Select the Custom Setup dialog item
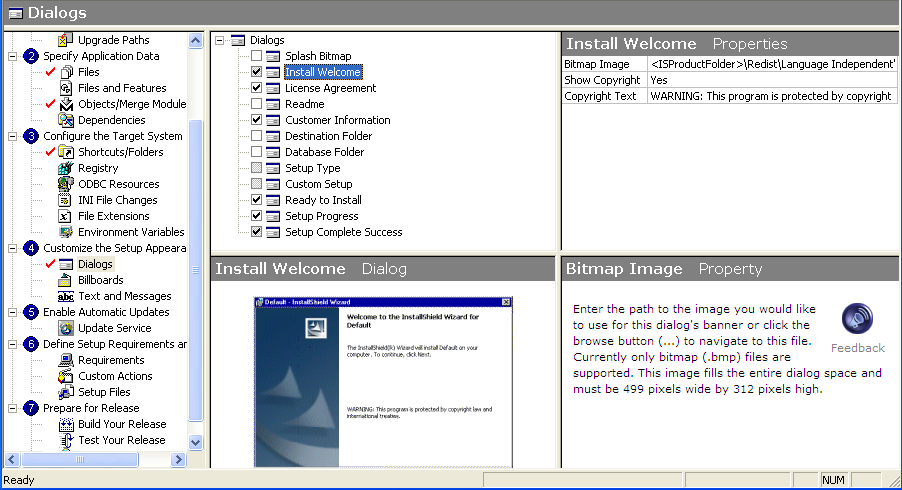The width and height of the screenshot is (902, 490). [319, 184]
